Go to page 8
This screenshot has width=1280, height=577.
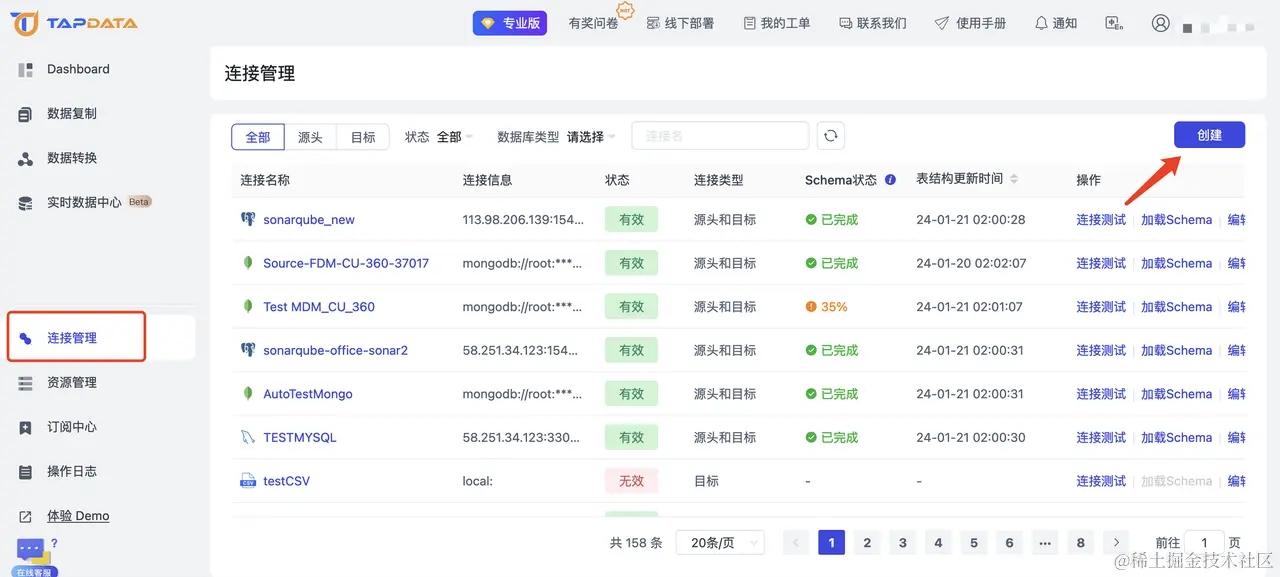click(1080, 543)
